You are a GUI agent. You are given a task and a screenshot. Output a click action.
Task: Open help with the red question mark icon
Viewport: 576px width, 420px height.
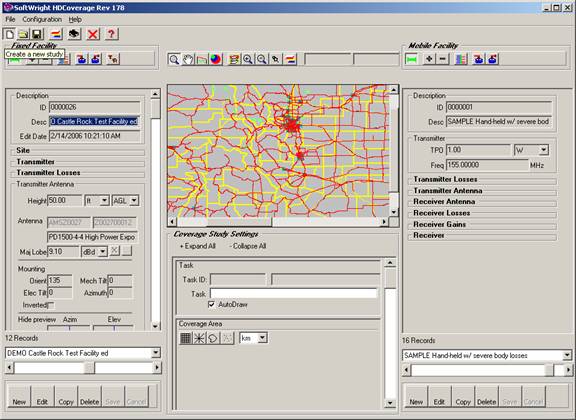coord(111,34)
